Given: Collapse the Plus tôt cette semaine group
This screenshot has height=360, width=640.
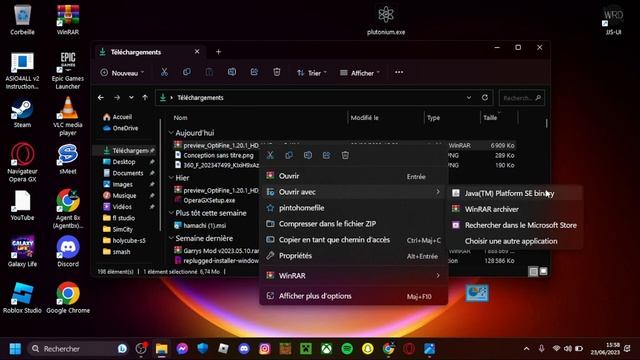Looking at the screenshot, I should click(x=171, y=213).
